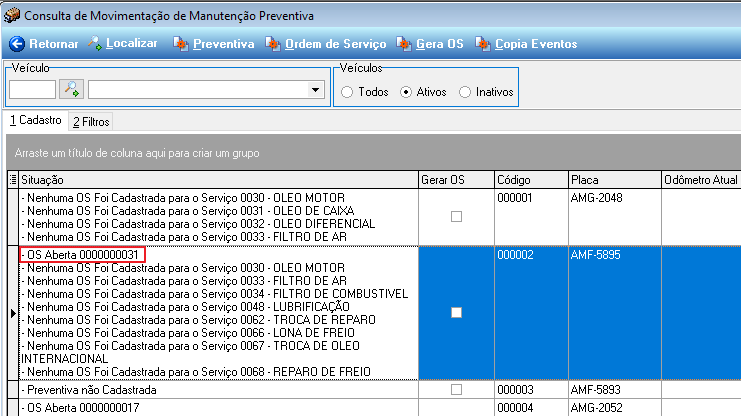
Task: Select the Ativos vehicles radio button
Action: (406, 92)
